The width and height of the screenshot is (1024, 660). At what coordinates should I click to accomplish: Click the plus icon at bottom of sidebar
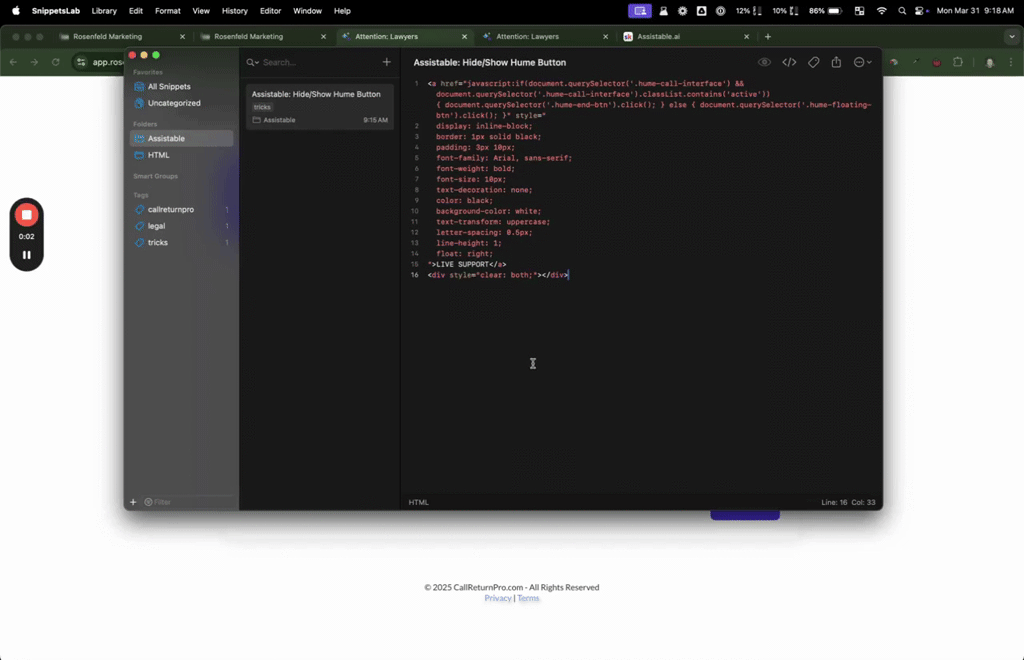pyautogui.click(x=133, y=501)
